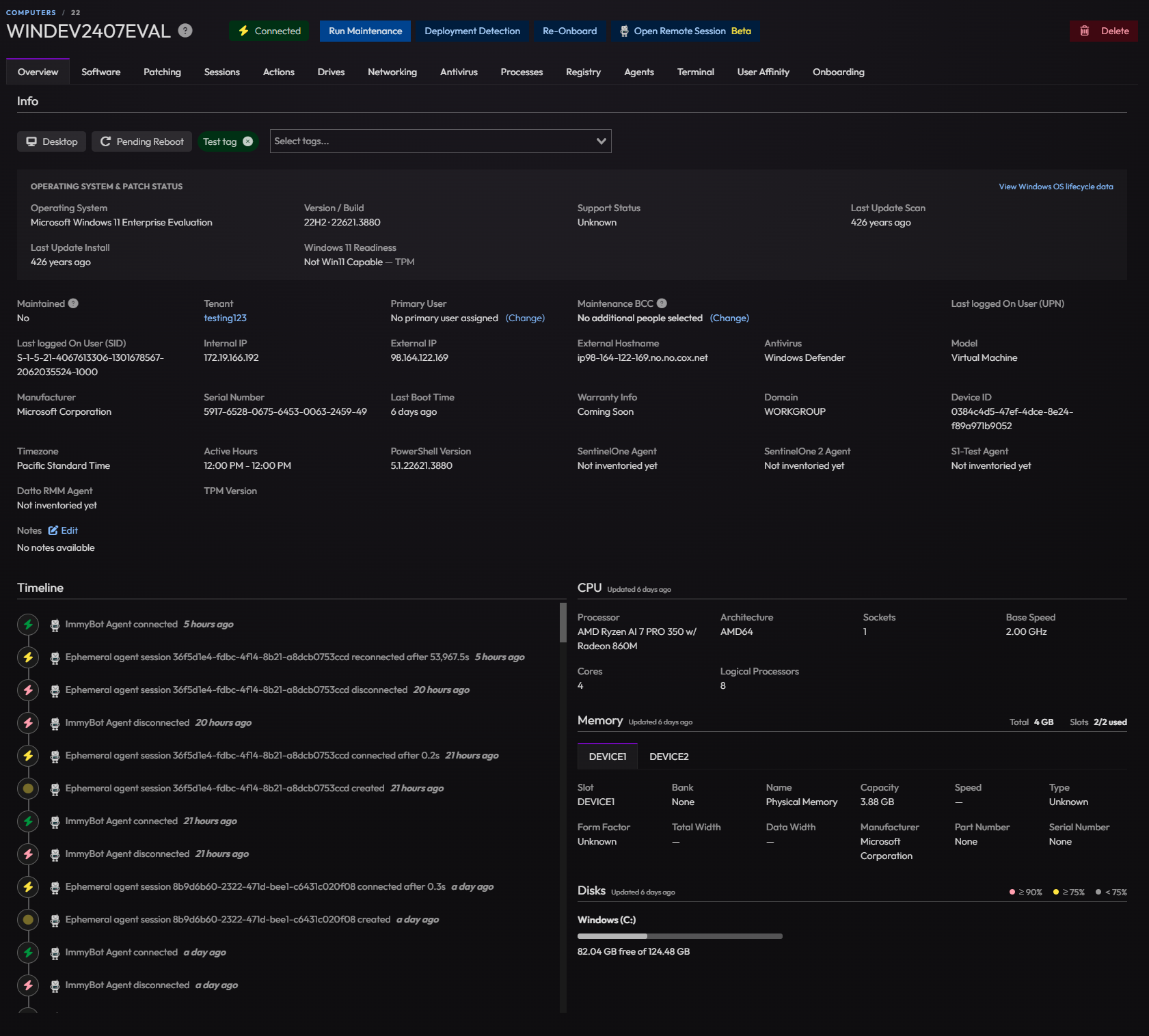Select the DEVICE1 memory tab

coord(607,756)
